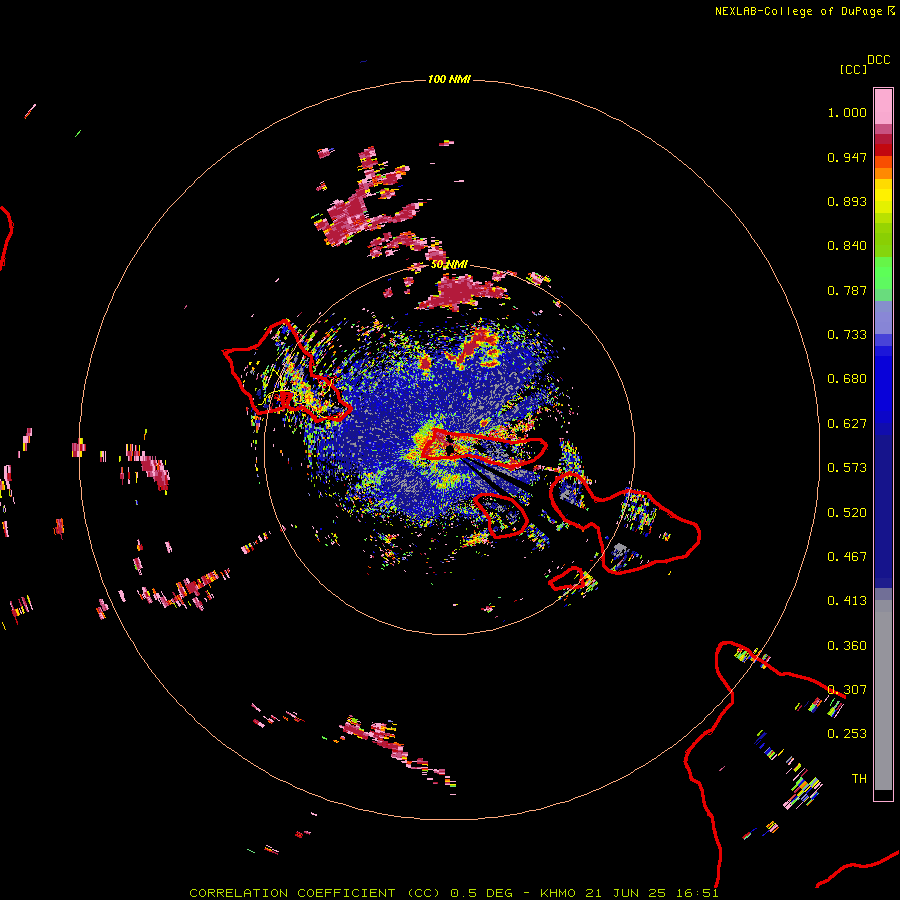Click the 0.467 color scale value
Viewport: 900px width, 900px height.
pos(847,557)
